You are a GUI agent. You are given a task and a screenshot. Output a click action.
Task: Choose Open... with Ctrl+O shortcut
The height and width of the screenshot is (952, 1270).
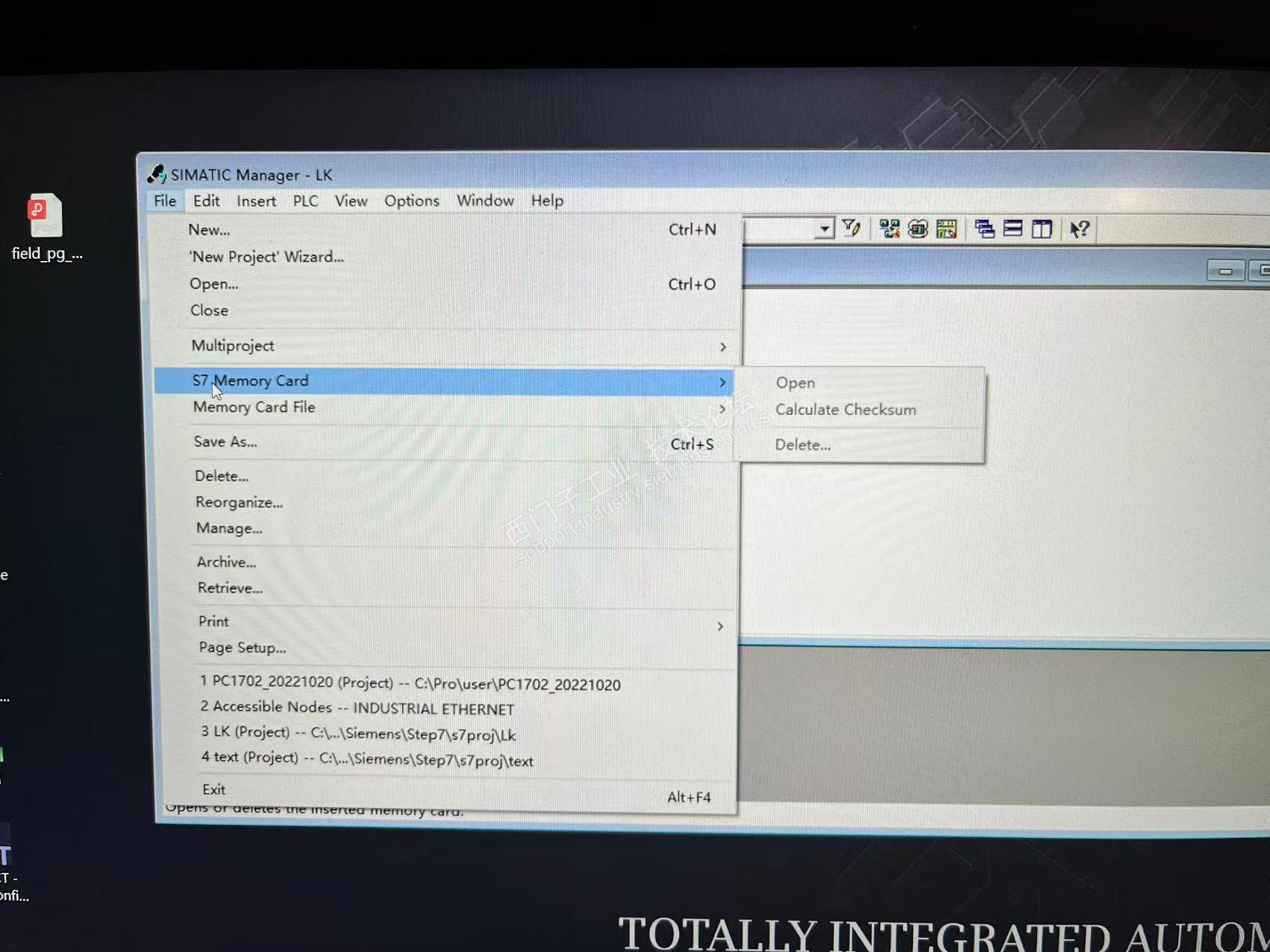[446, 284]
